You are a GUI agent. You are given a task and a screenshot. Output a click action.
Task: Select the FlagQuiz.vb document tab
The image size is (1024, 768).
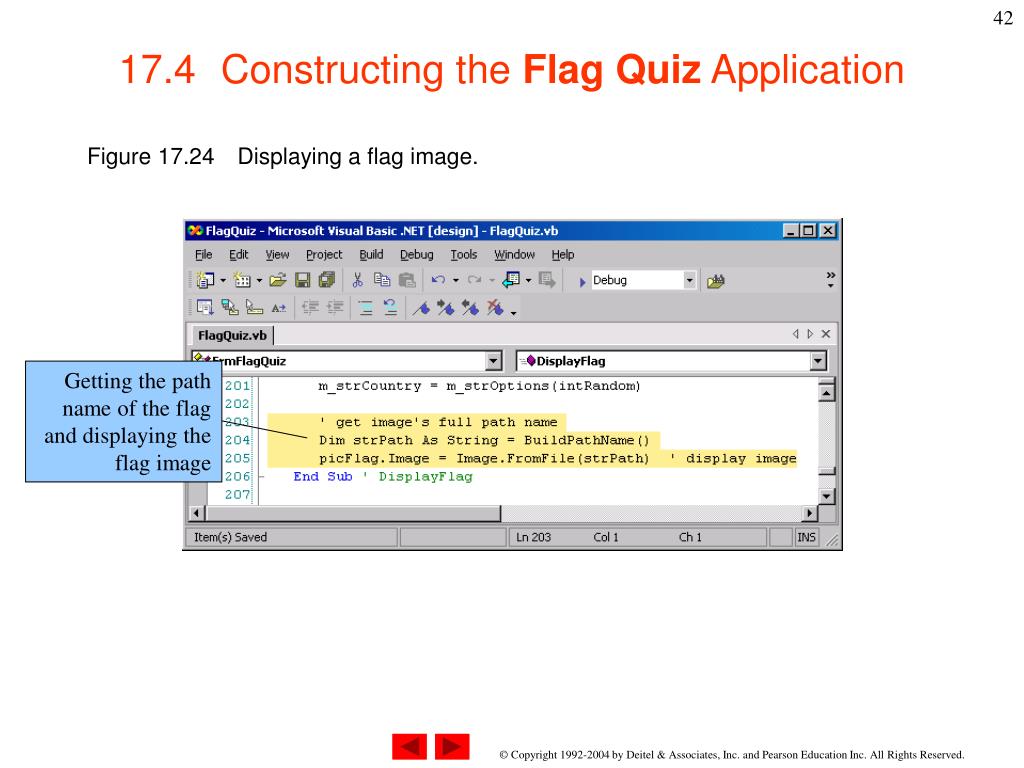point(232,335)
